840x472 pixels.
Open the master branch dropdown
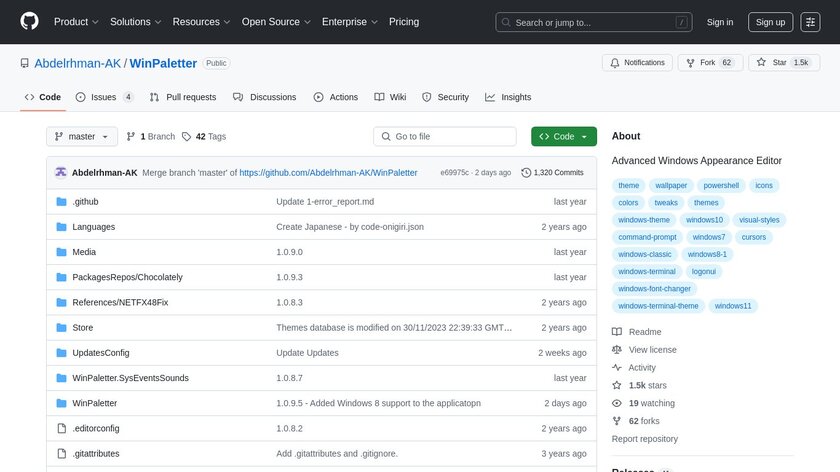click(x=82, y=137)
